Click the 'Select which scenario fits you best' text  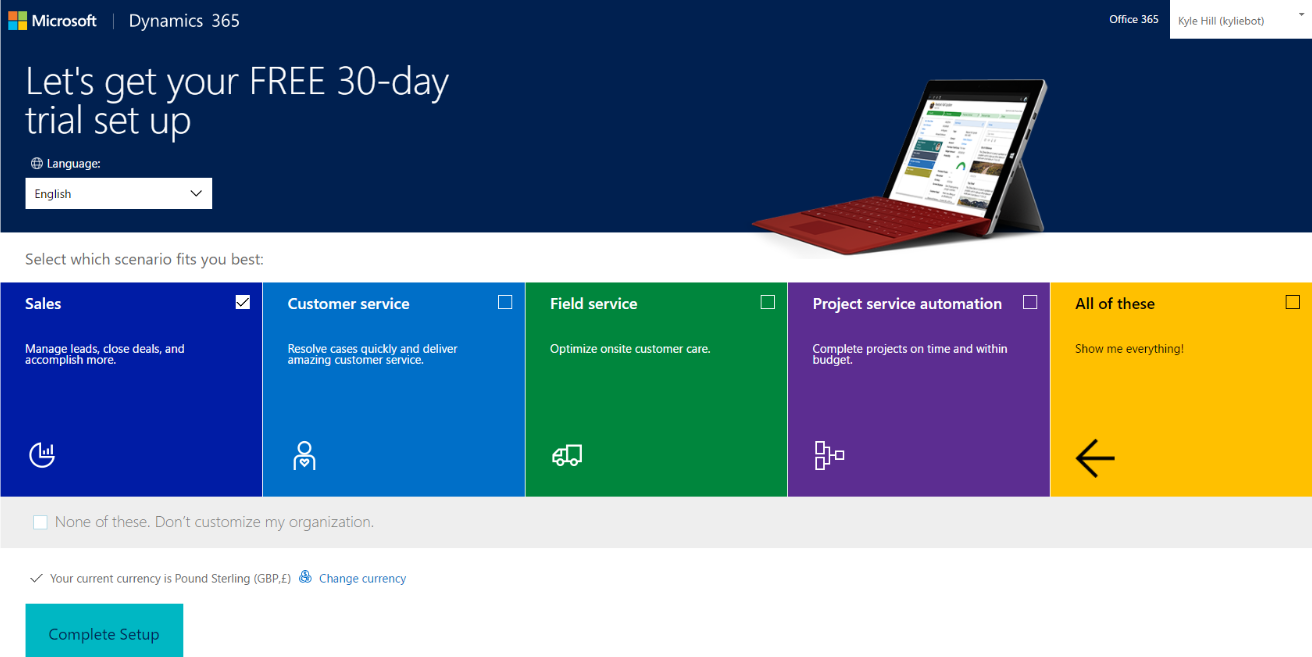tap(144, 260)
